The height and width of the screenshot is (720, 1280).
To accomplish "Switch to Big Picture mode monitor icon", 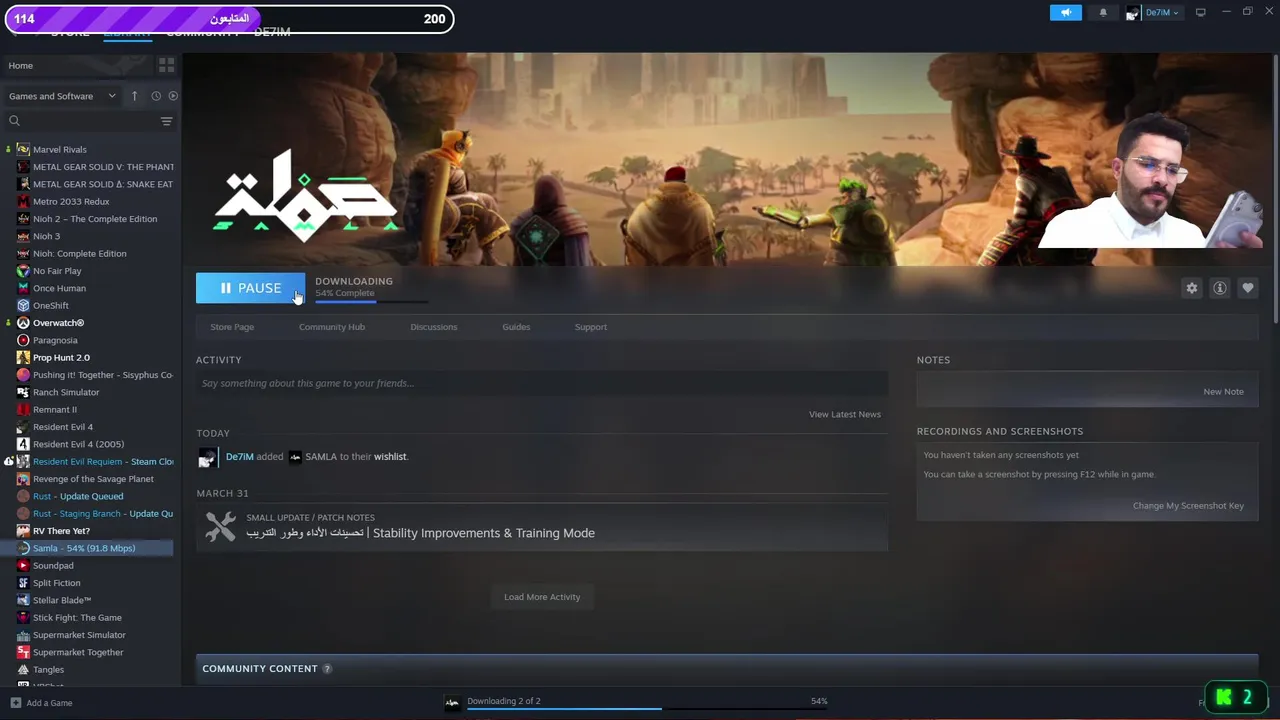I will (x=1200, y=12).
